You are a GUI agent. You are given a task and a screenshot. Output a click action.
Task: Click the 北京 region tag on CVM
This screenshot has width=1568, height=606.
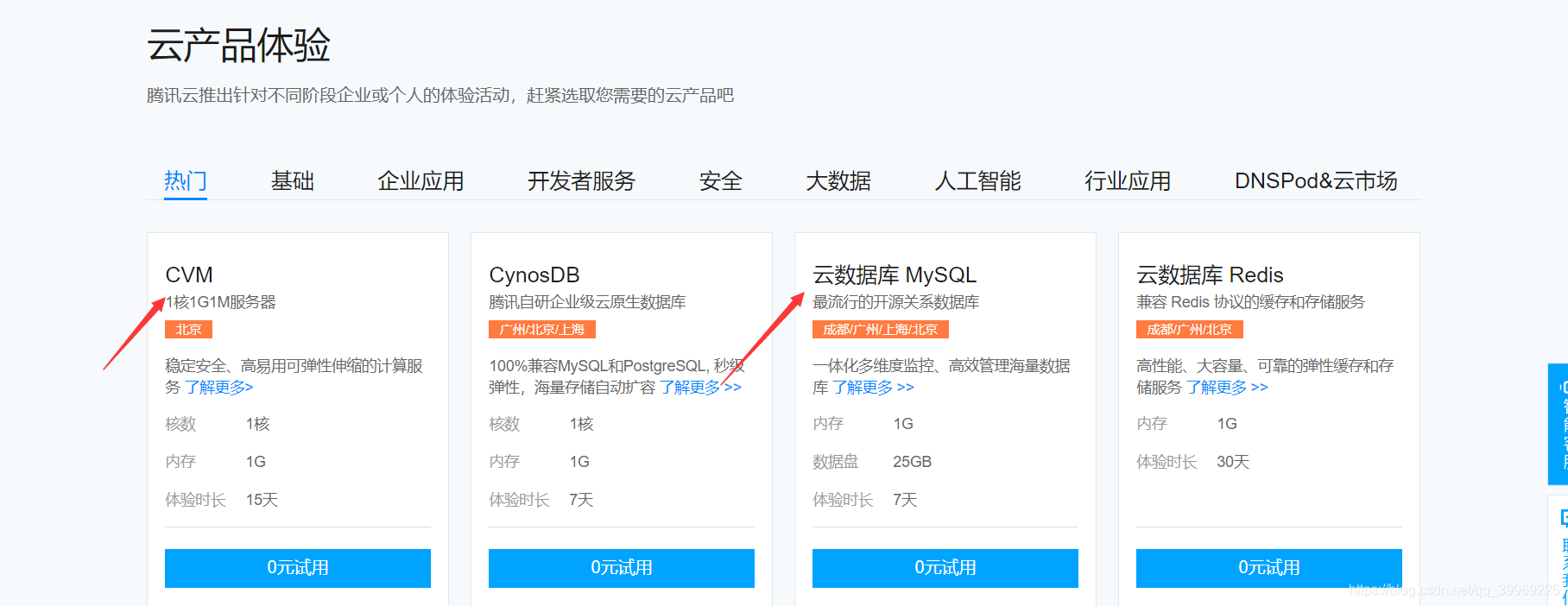click(x=188, y=330)
